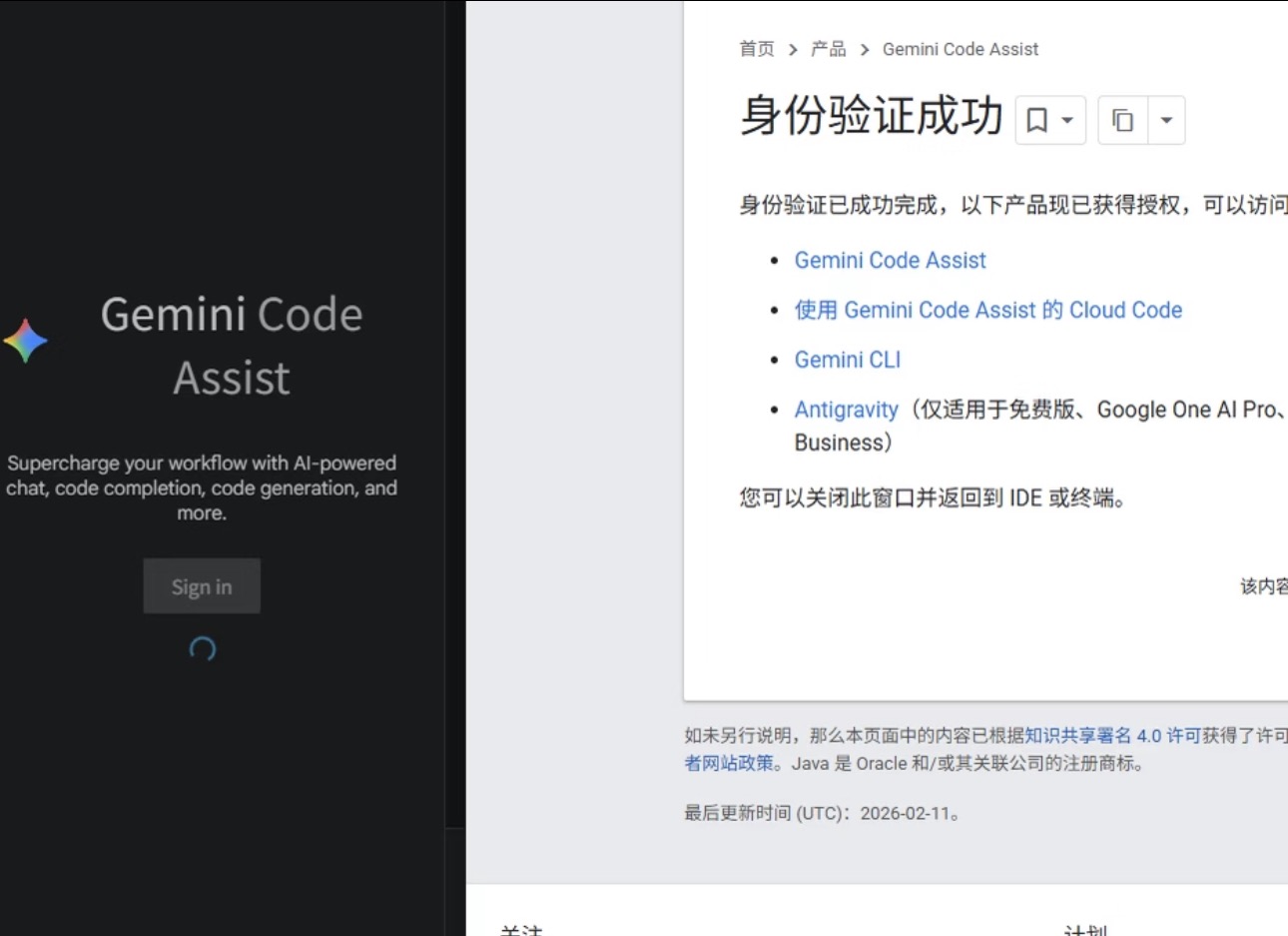Click the Gemini Code Assist panel title

232,346
